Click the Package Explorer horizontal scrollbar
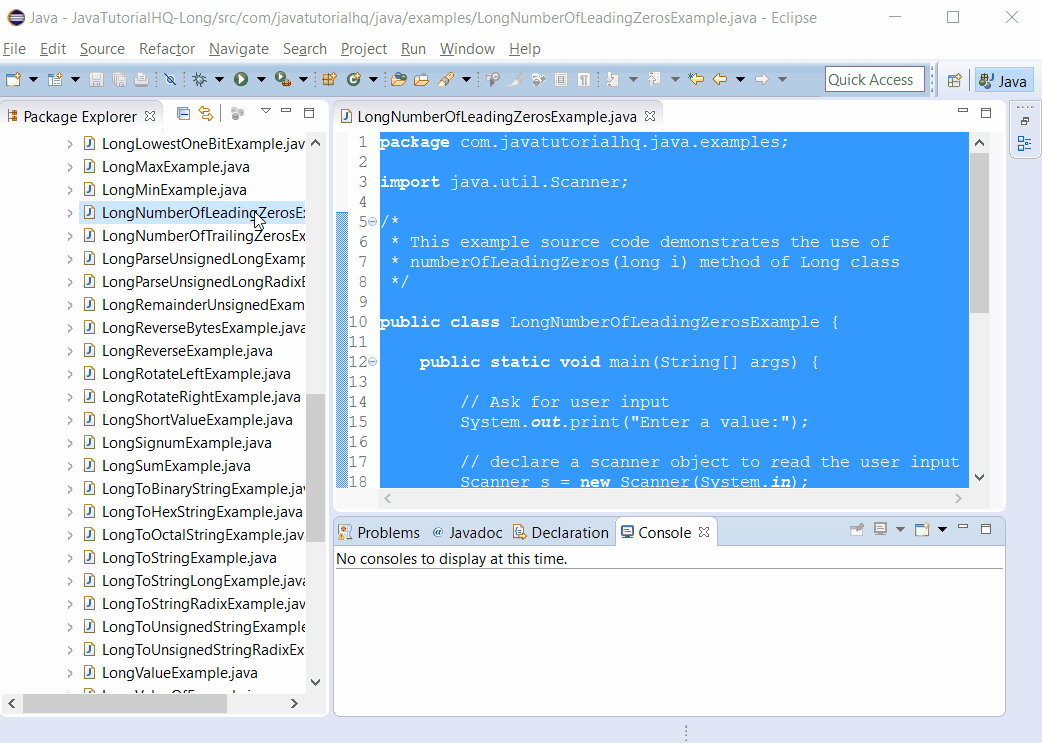 tap(125, 704)
